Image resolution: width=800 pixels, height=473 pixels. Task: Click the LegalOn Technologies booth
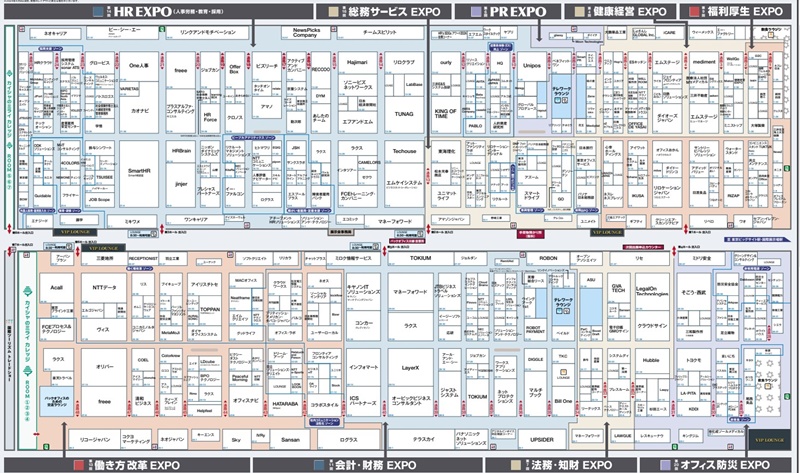pyautogui.click(x=652, y=291)
